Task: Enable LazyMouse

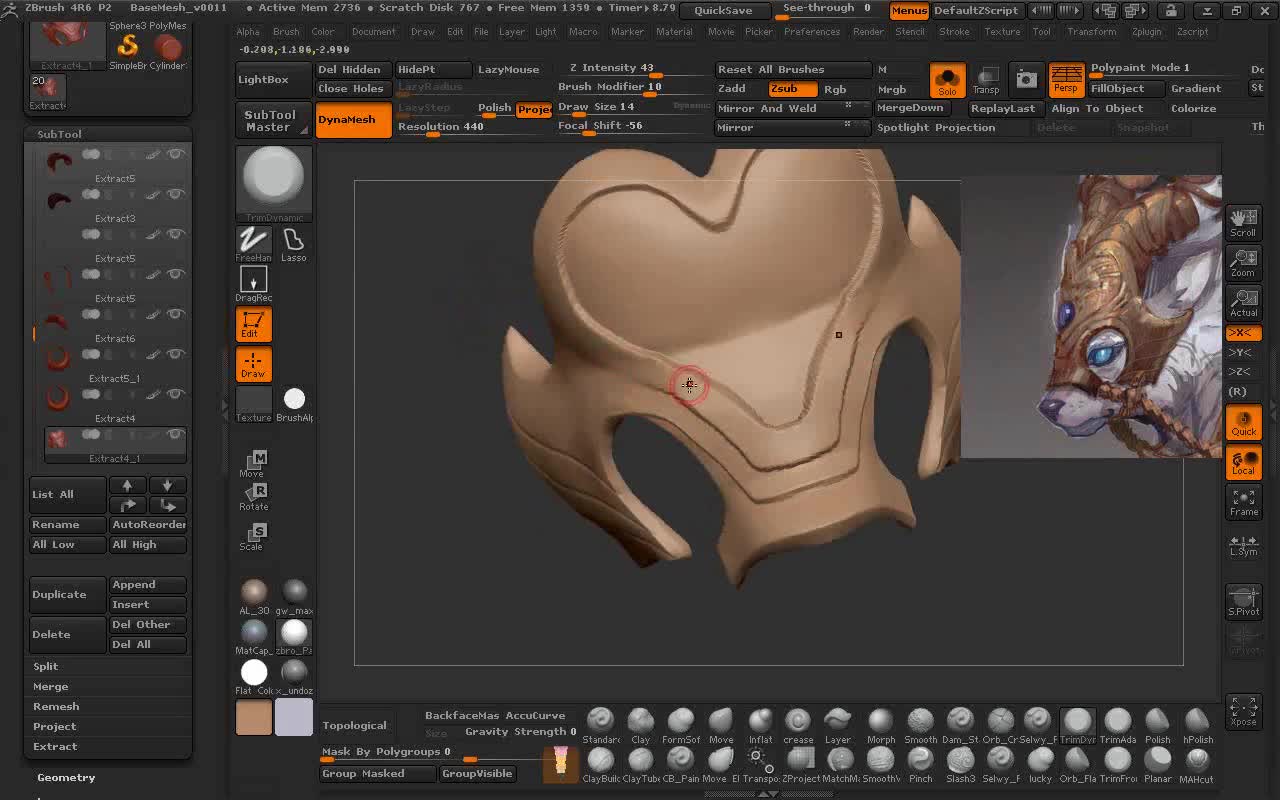Action: pos(508,70)
